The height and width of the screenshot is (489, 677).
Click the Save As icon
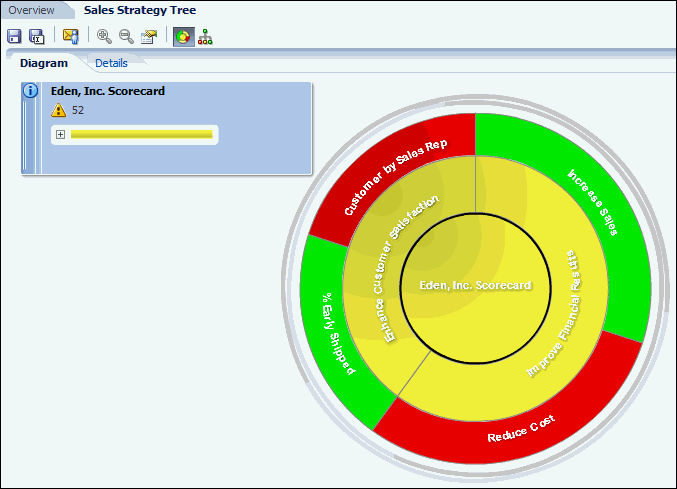pyautogui.click(x=37, y=36)
